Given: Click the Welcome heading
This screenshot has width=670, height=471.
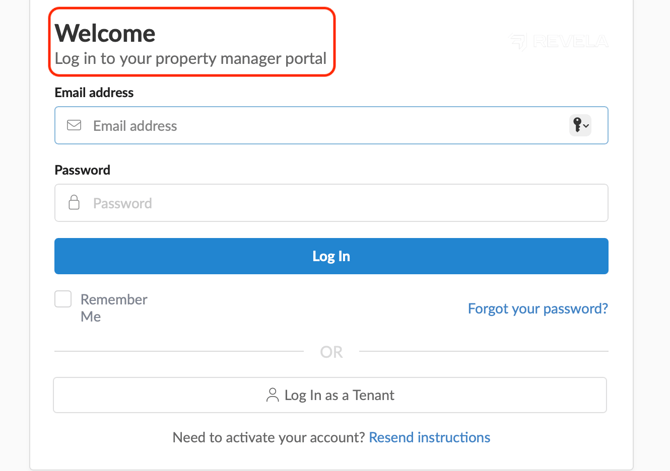Looking at the screenshot, I should coord(105,33).
